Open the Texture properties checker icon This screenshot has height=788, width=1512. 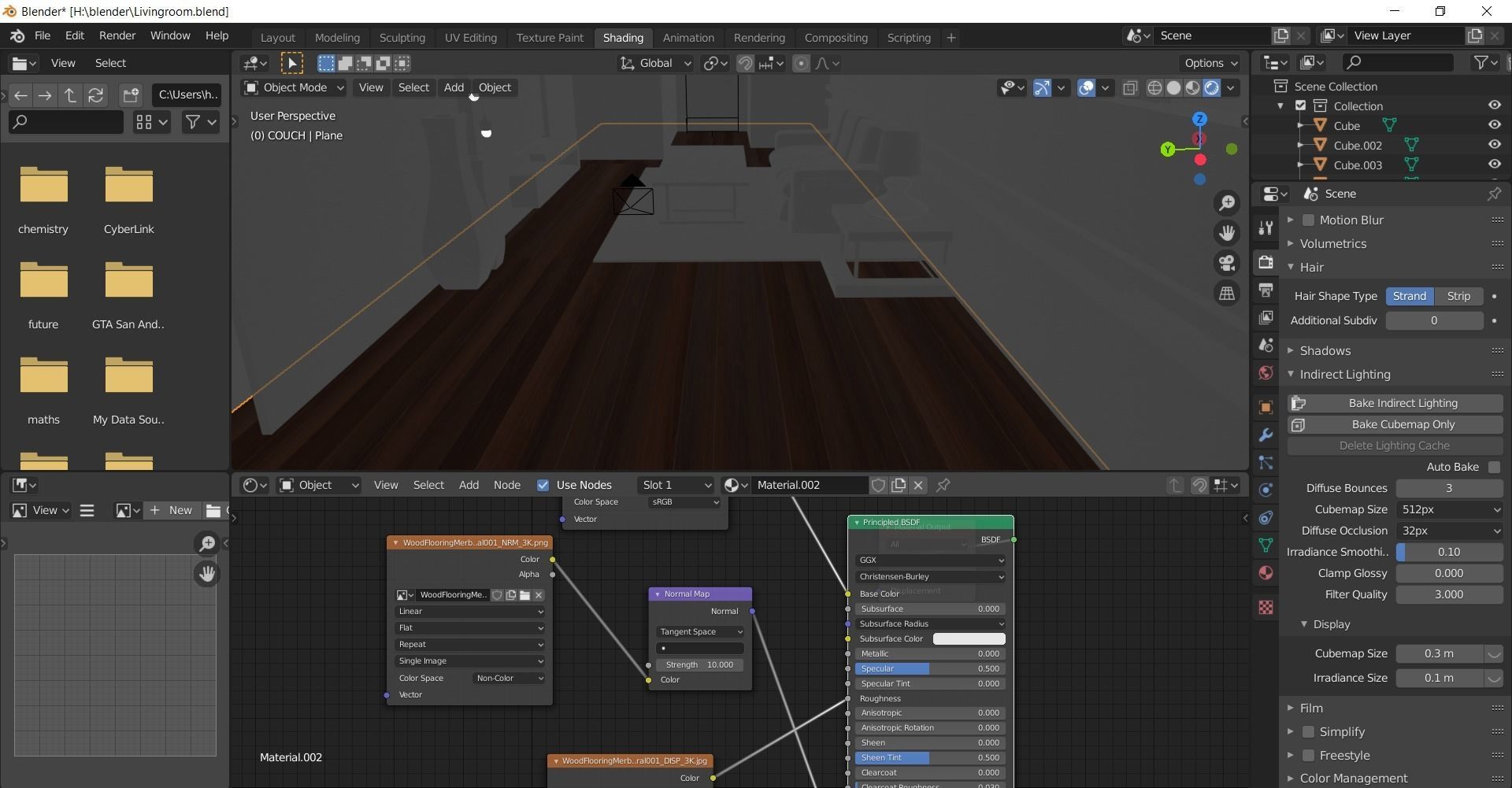pos(1266,607)
